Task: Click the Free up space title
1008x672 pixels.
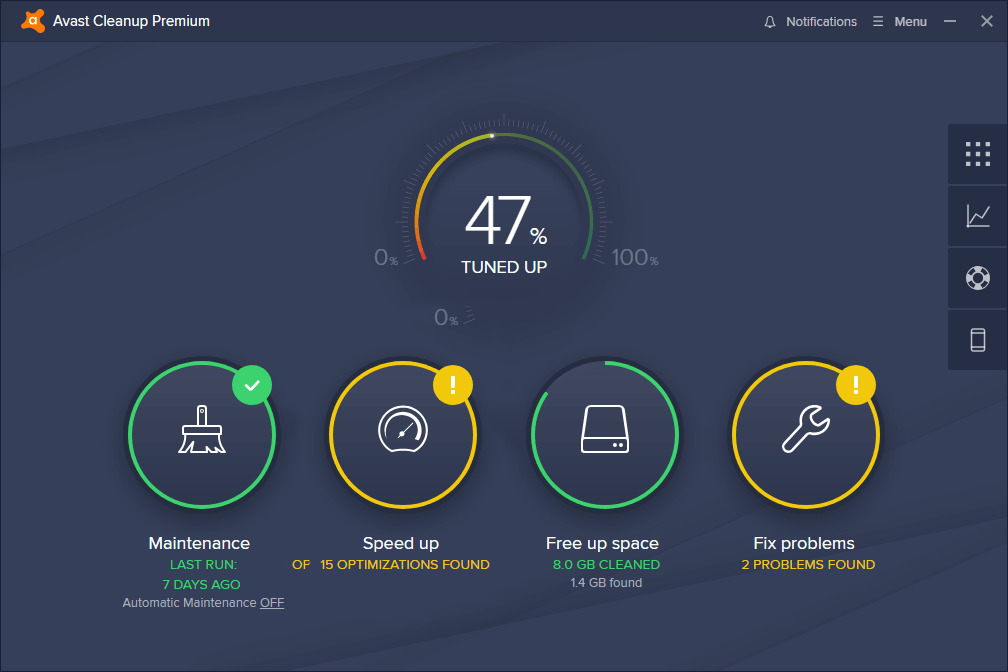Action: click(602, 543)
